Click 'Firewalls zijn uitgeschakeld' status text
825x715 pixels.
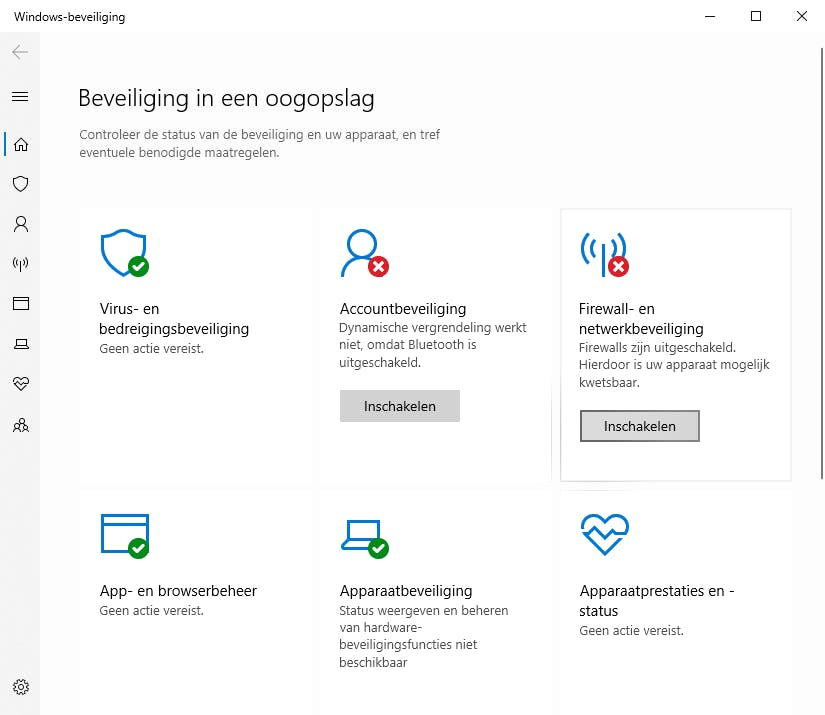657,348
